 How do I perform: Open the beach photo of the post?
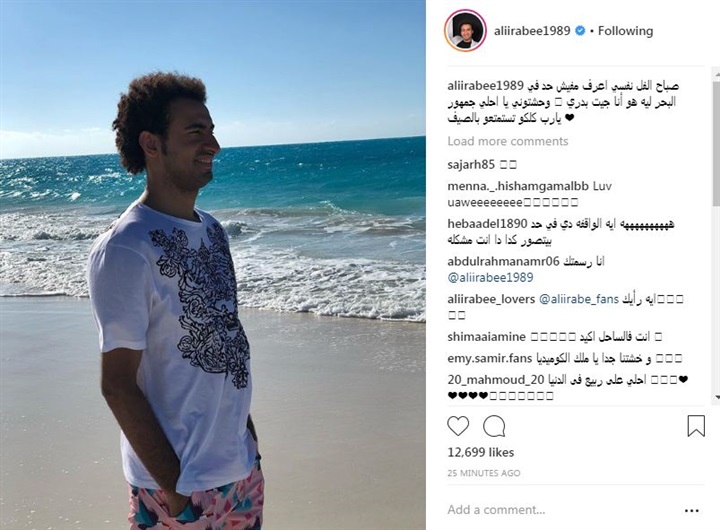213,265
